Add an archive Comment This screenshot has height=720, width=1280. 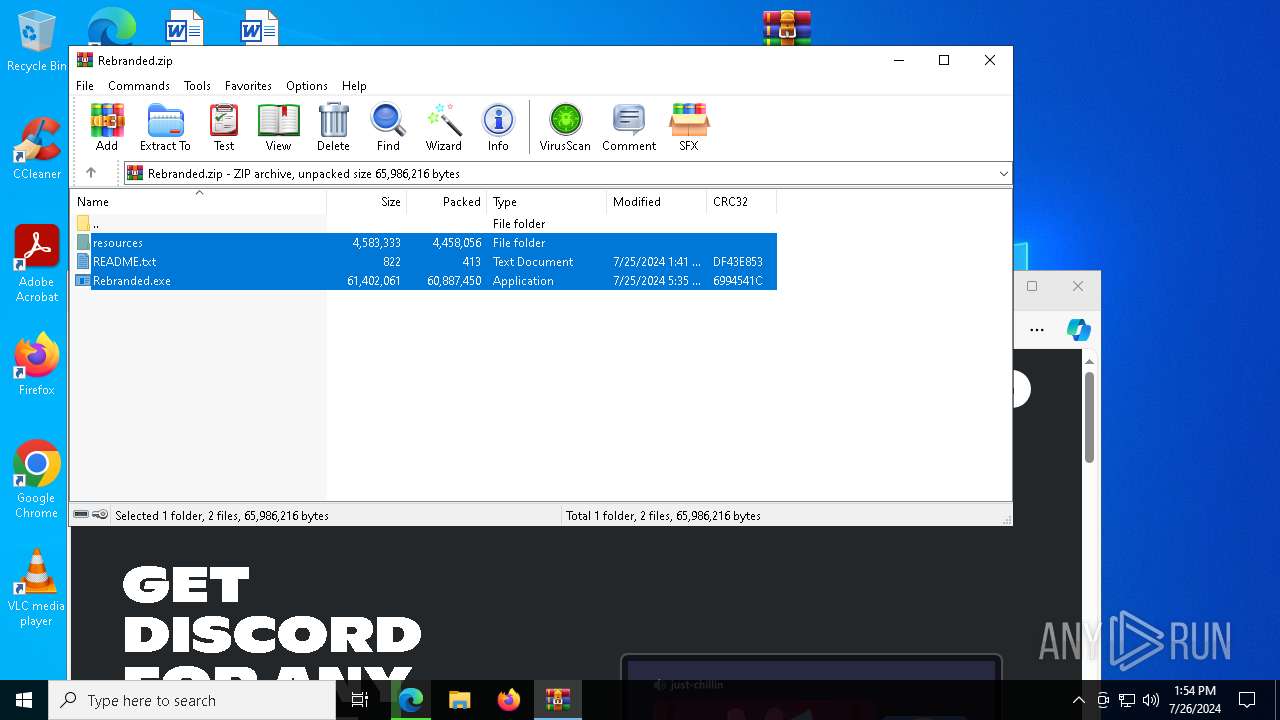(x=629, y=127)
